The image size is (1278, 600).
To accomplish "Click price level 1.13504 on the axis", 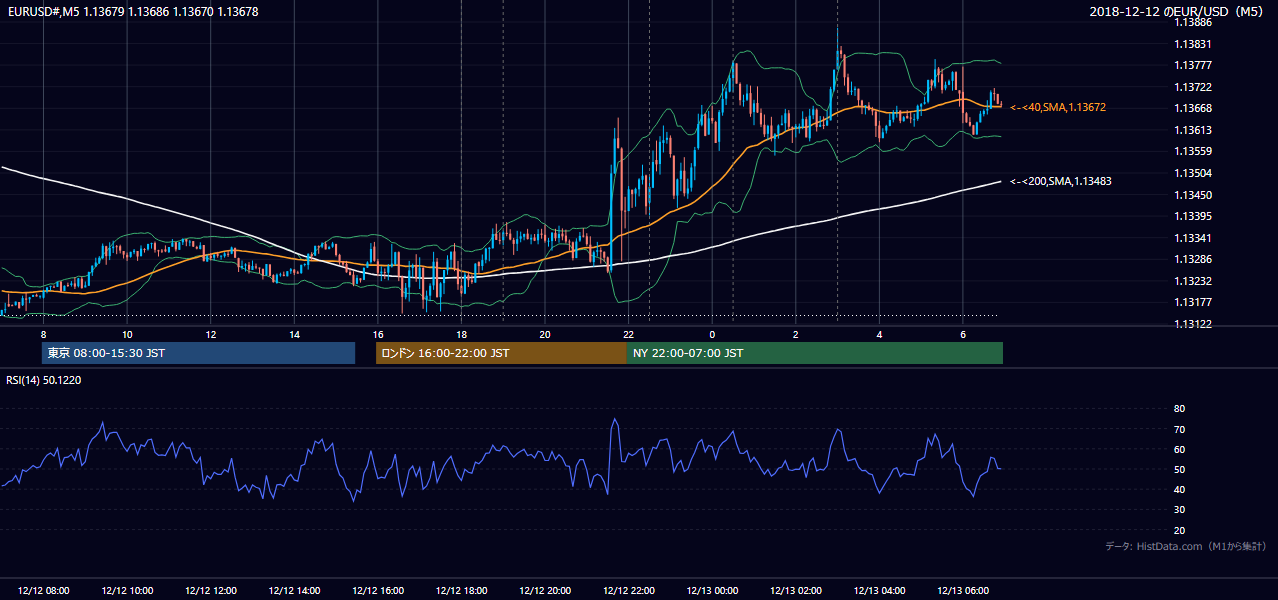I will 1194,173.
